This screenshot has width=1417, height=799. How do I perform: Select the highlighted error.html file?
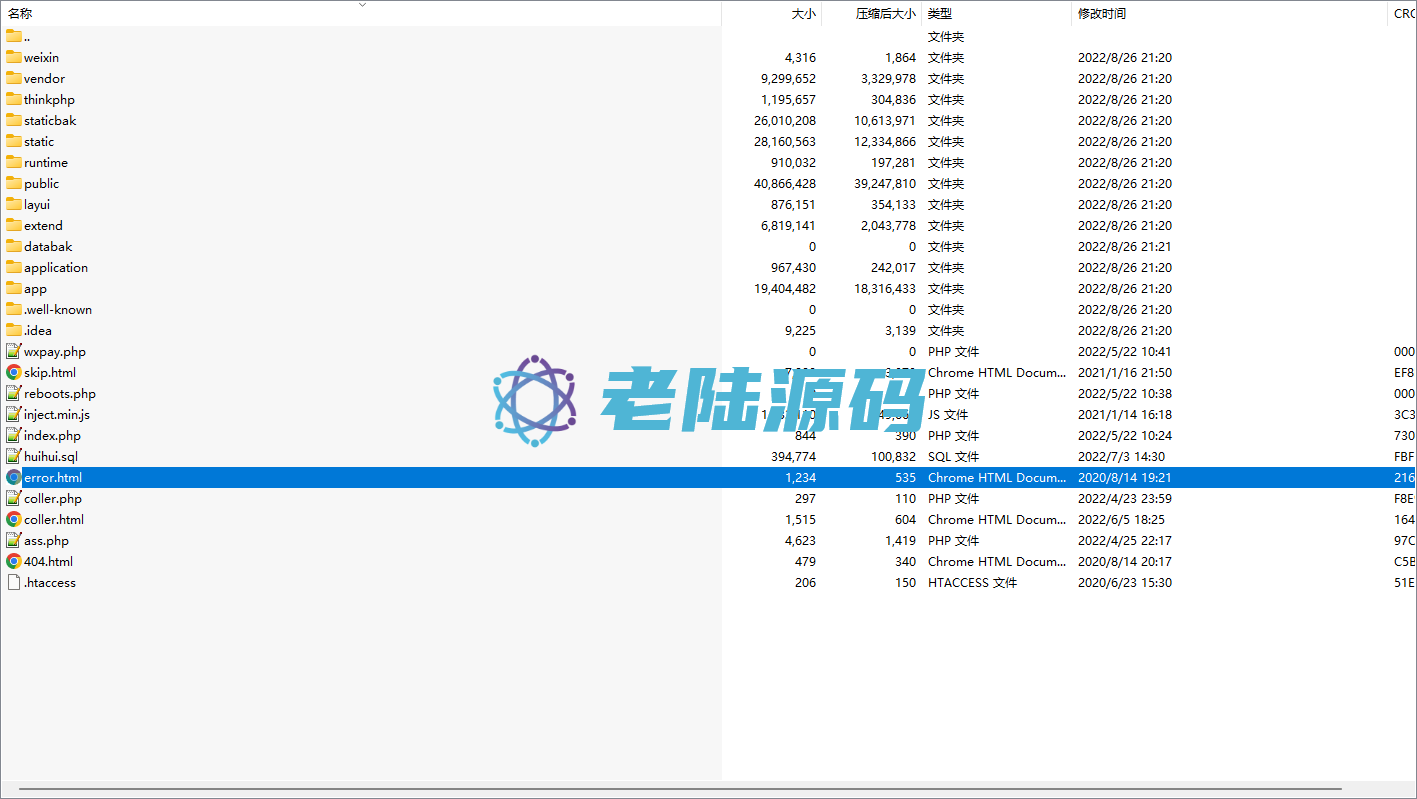click(53, 477)
